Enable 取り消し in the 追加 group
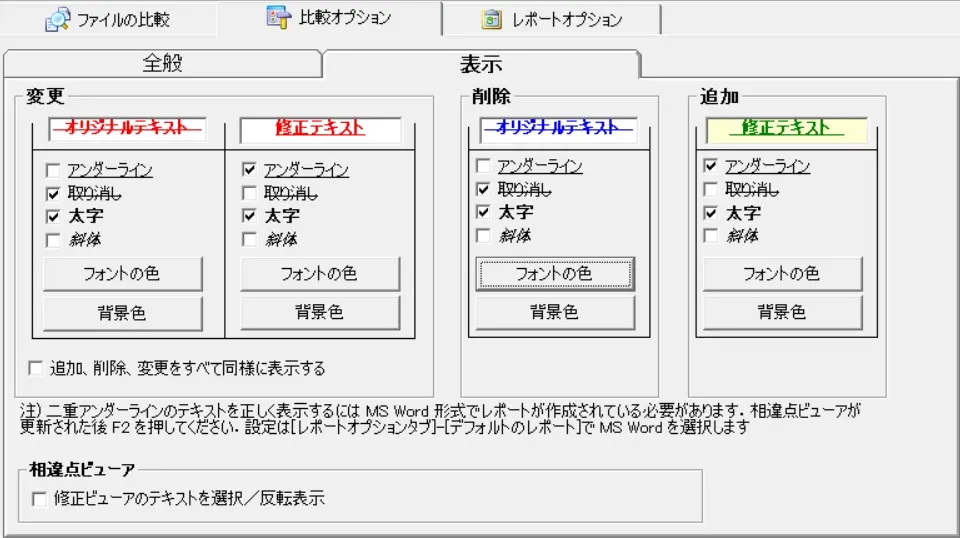Screen dimensions: 960x538 pyautogui.click(x=710, y=190)
